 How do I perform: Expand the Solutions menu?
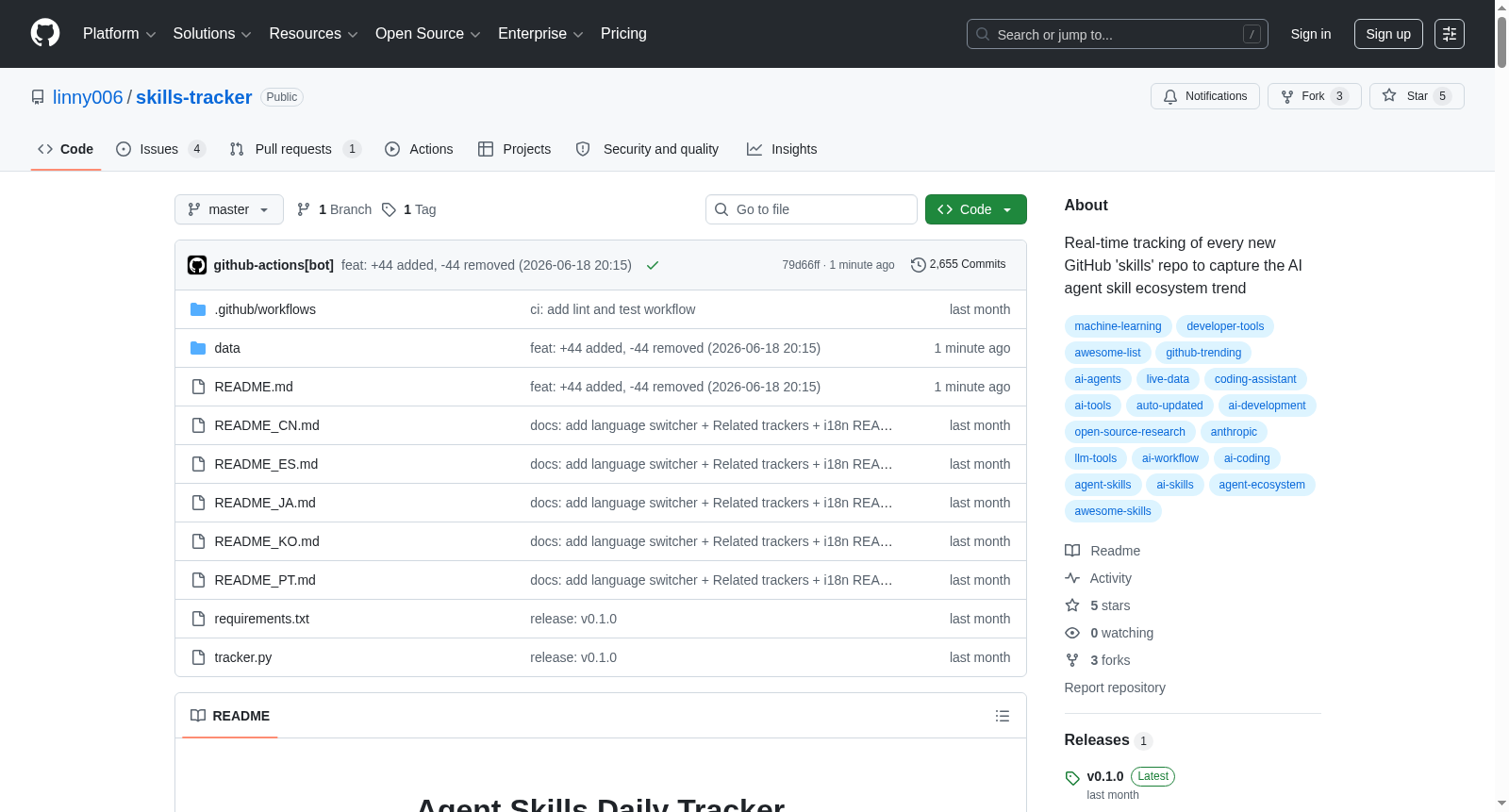point(212,34)
